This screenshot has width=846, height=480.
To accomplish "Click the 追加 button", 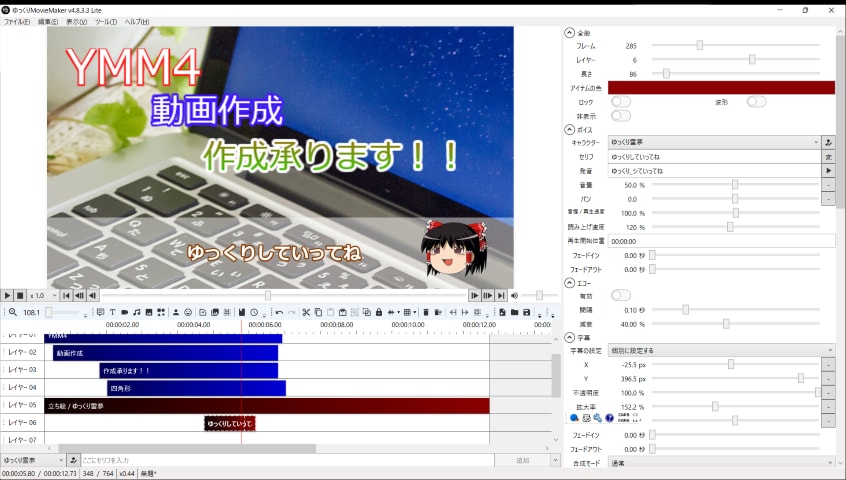I will (523, 460).
